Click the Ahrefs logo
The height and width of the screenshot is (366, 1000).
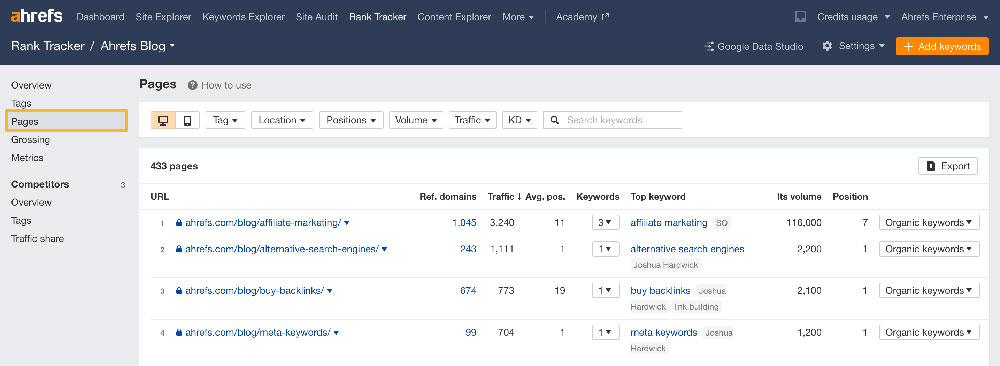pos(36,17)
